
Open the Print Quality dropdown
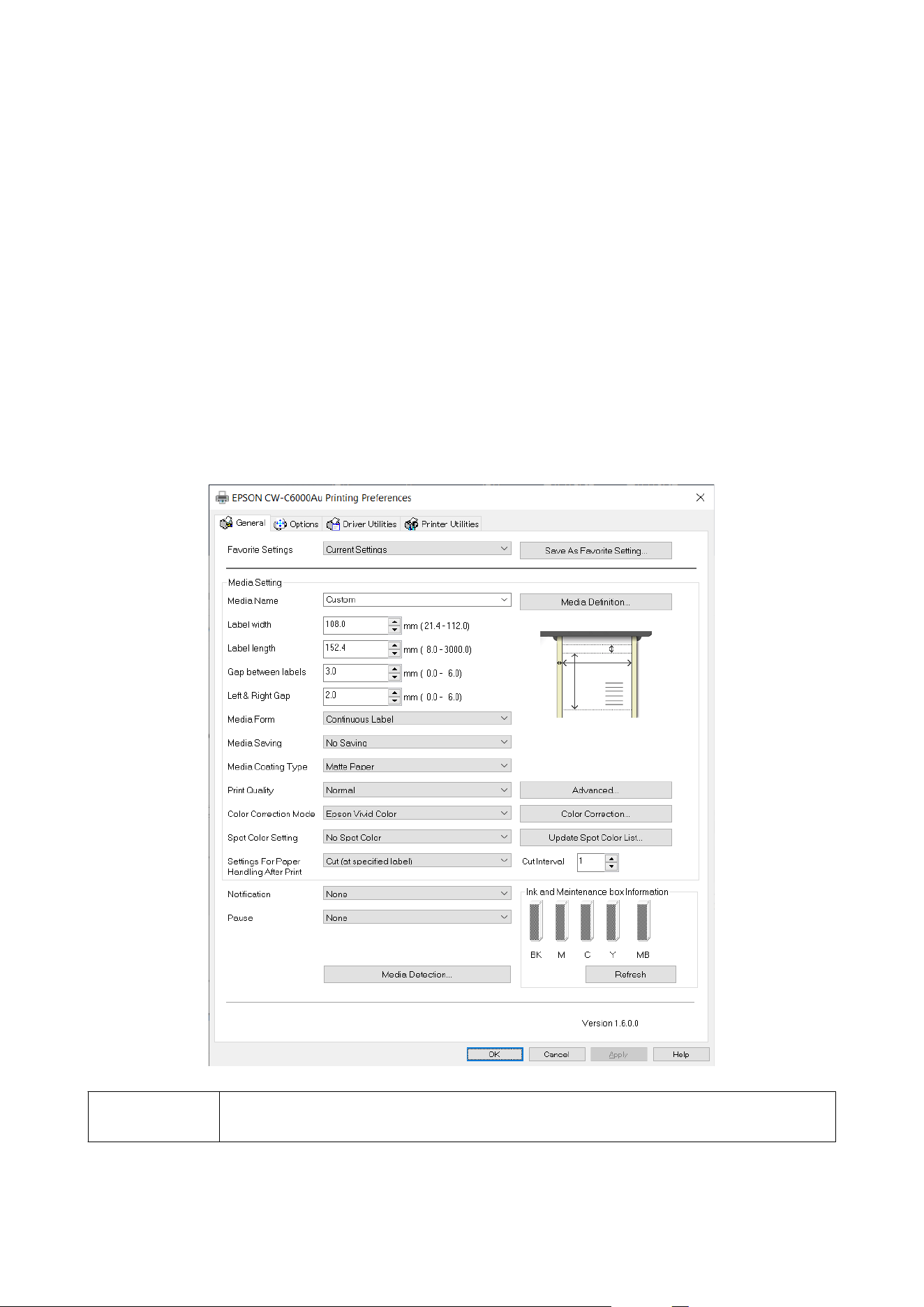[417, 790]
